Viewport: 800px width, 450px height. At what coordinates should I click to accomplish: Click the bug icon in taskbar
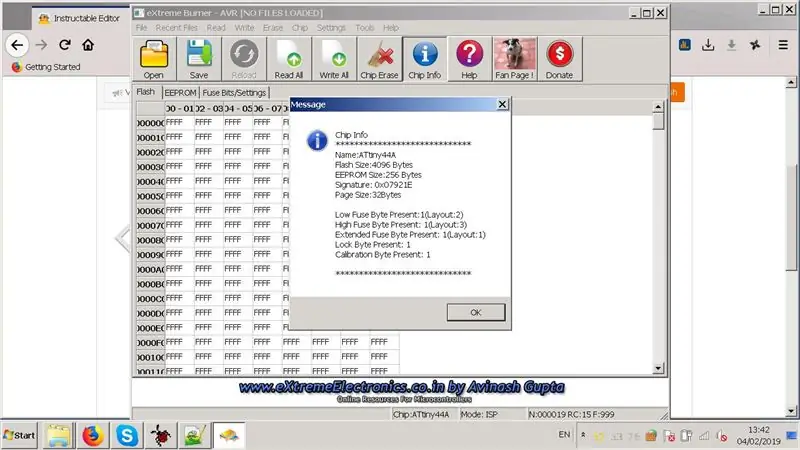[x=161, y=435]
